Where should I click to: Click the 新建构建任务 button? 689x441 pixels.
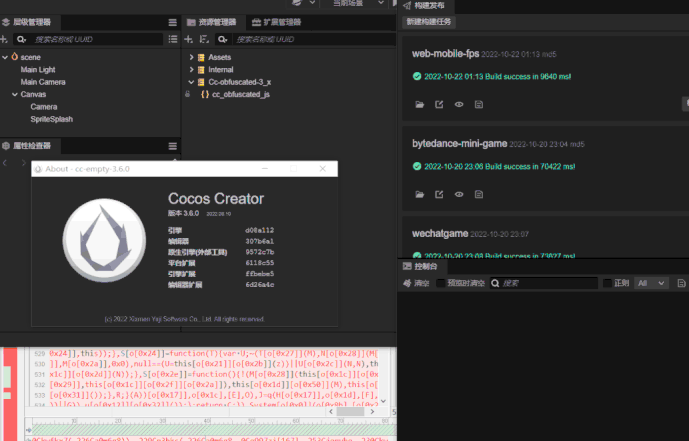coord(429,22)
